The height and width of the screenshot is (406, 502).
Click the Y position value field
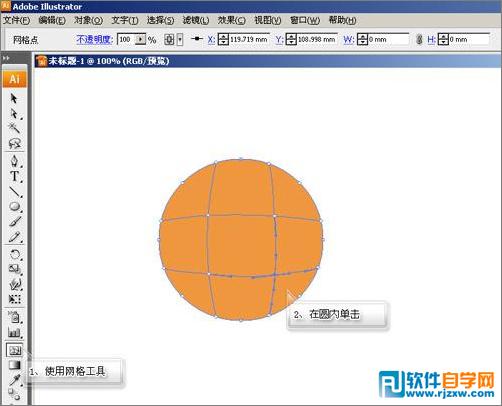pos(316,39)
